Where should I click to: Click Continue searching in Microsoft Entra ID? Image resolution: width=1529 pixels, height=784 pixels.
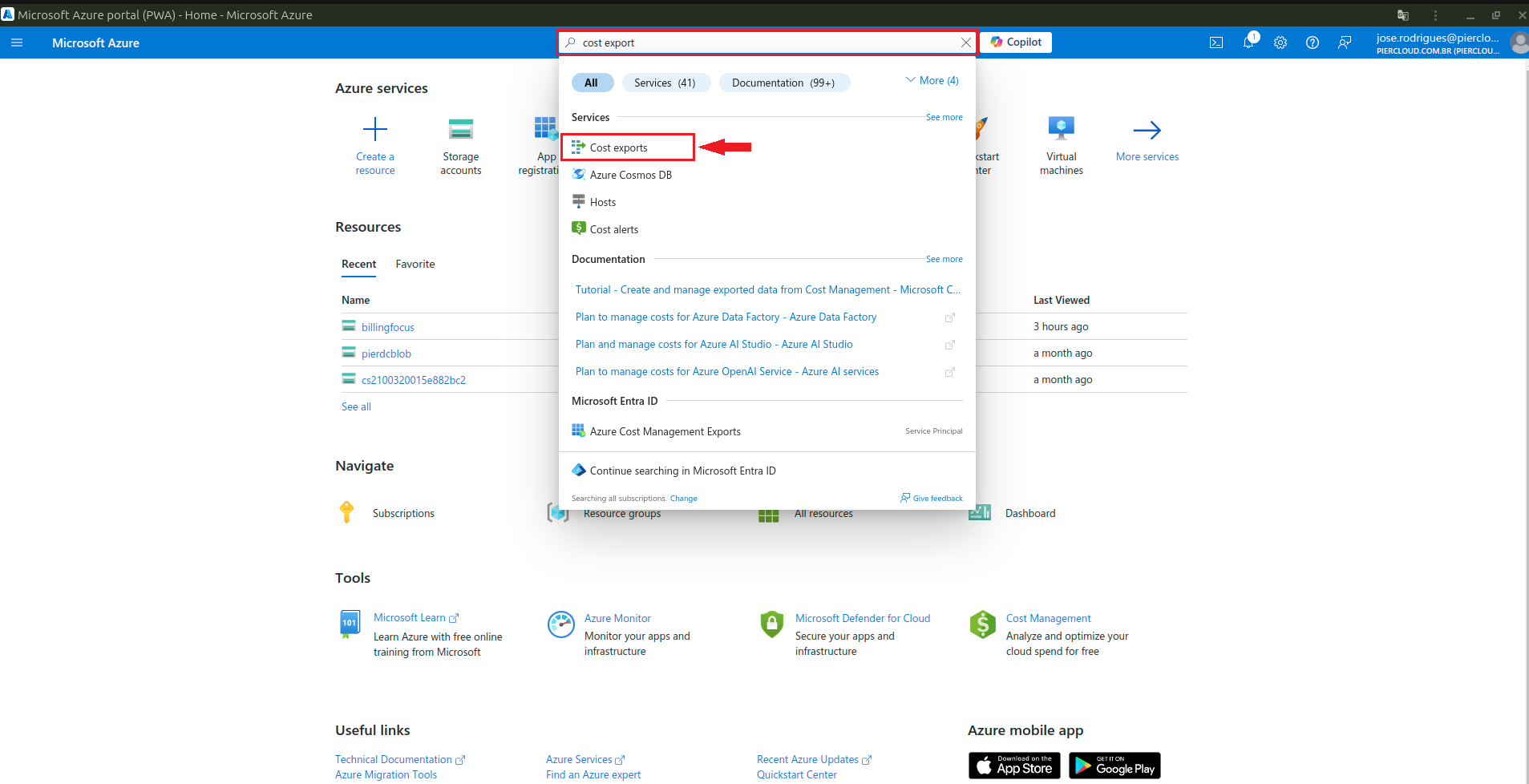(682, 471)
